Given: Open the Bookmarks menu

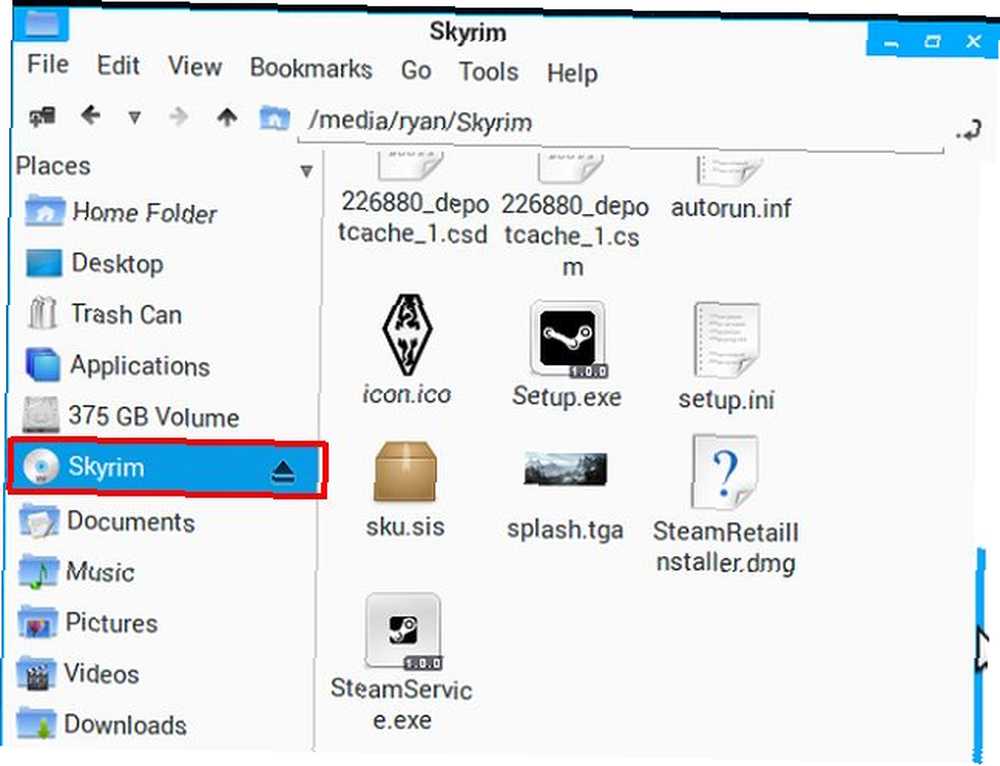Looking at the screenshot, I should pos(311,68).
